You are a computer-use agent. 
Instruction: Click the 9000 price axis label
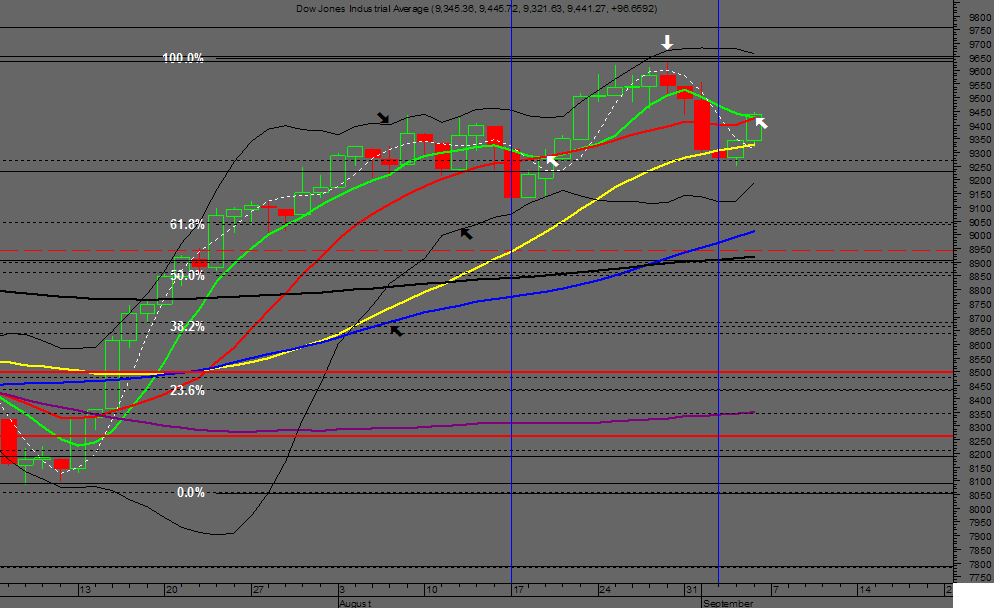pos(981,235)
